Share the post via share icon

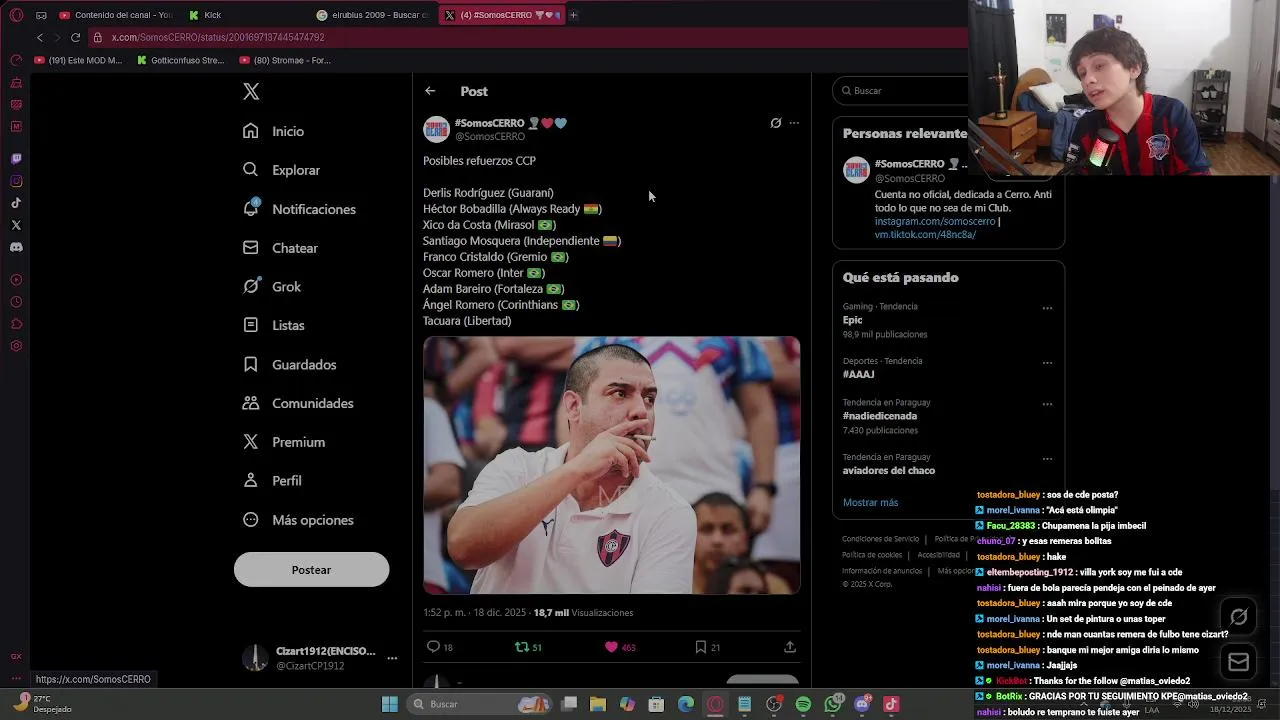(x=790, y=647)
